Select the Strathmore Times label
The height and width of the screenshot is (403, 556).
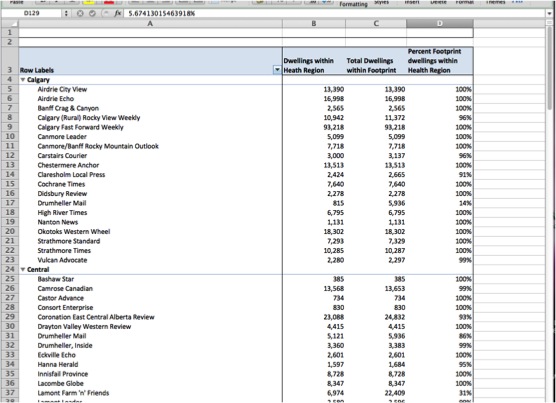pyautogui.click(x=64, y=251)
